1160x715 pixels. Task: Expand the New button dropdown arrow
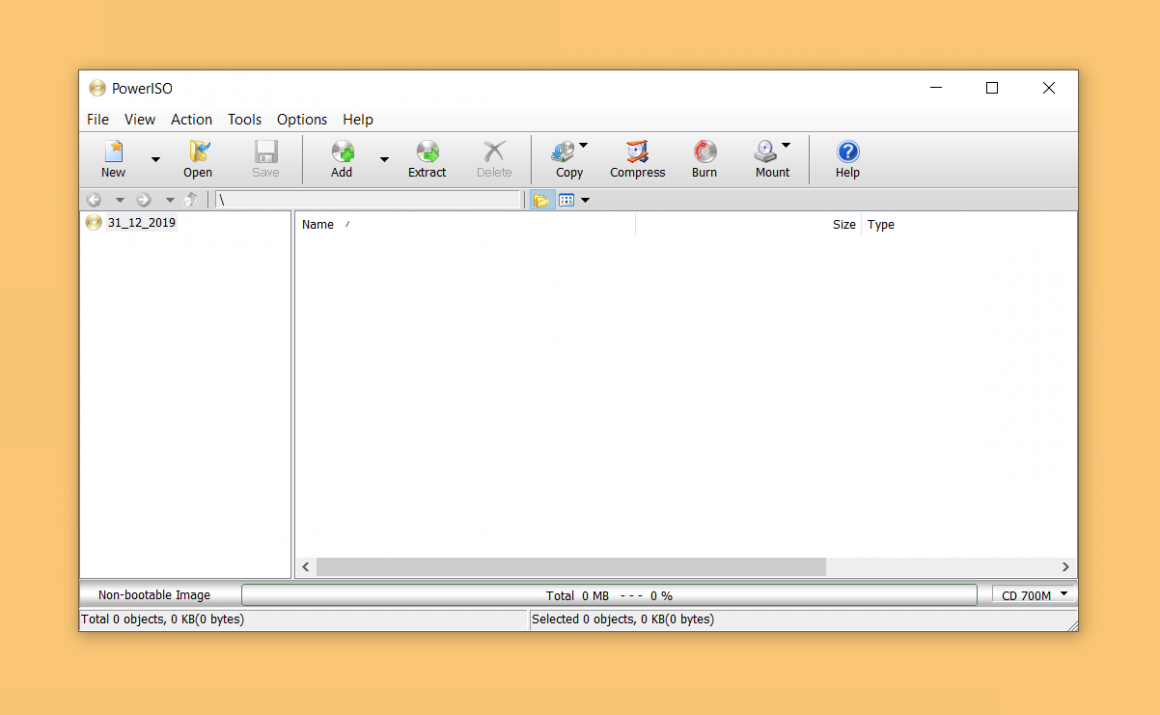pyautogui.click(x=155, y=159)
